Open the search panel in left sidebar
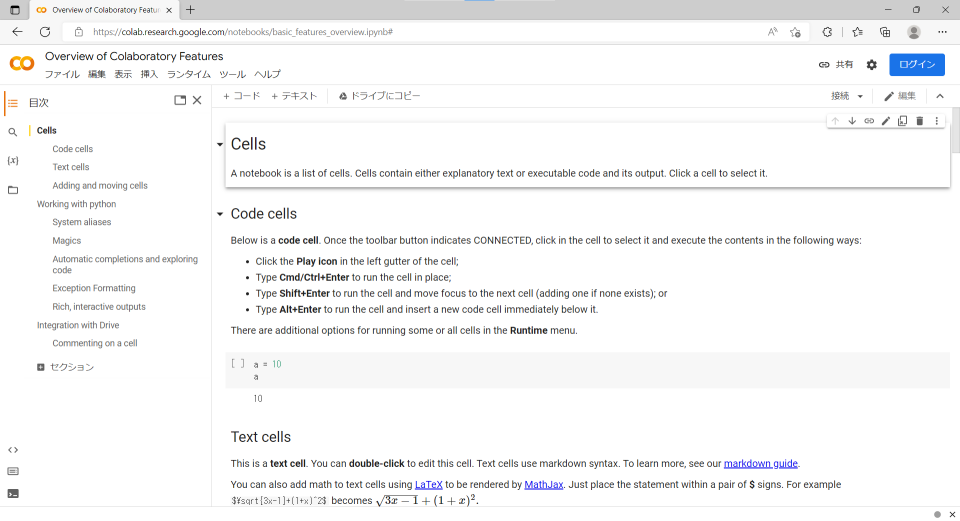The image size is (960, 521). coord(13,132)
